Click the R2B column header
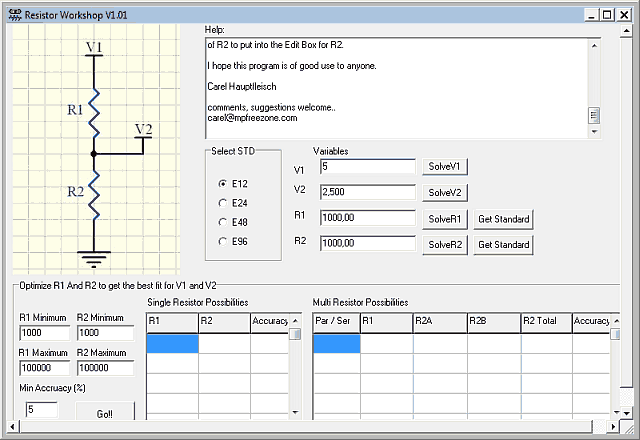 [494, 323]
